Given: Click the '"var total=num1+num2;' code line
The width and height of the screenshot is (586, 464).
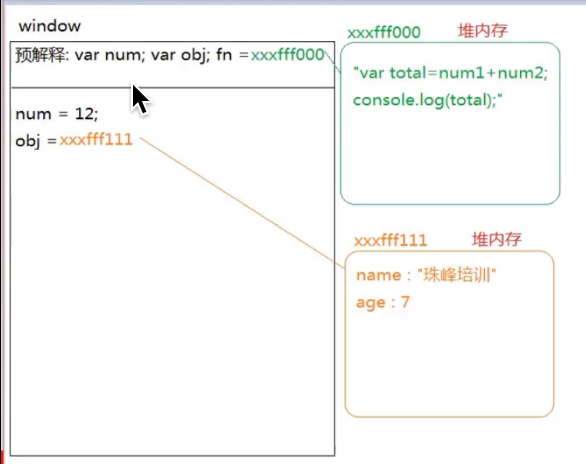Looking at the screenshot, I should pos(450,73).
